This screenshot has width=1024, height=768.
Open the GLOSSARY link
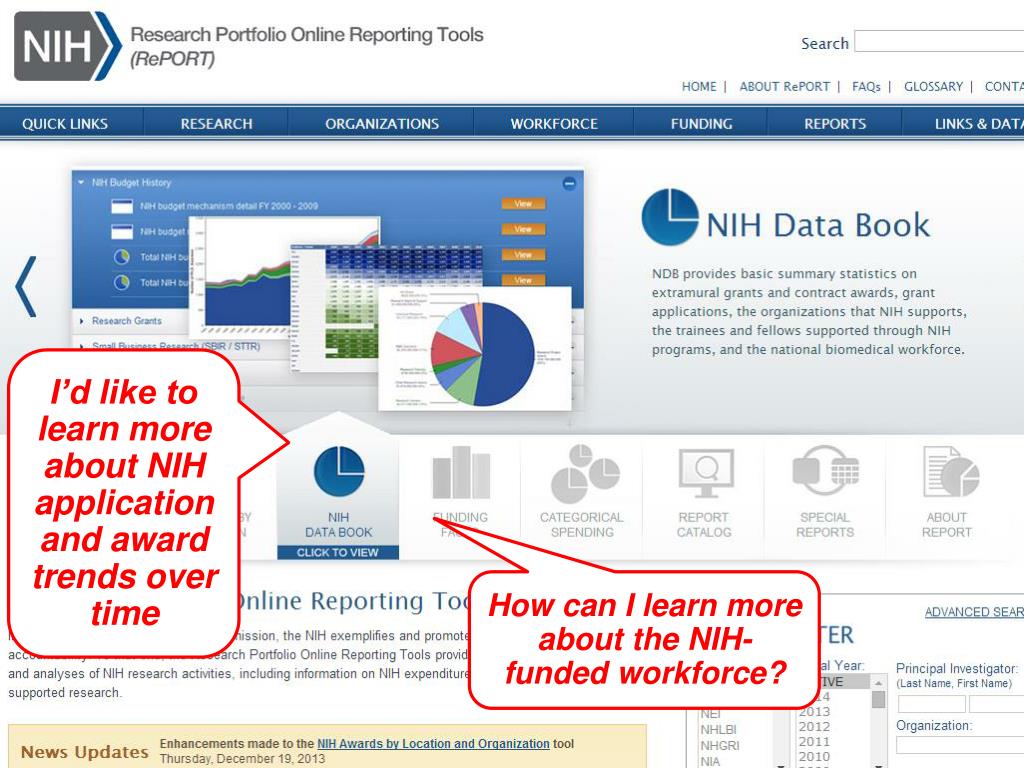[933, 86]
